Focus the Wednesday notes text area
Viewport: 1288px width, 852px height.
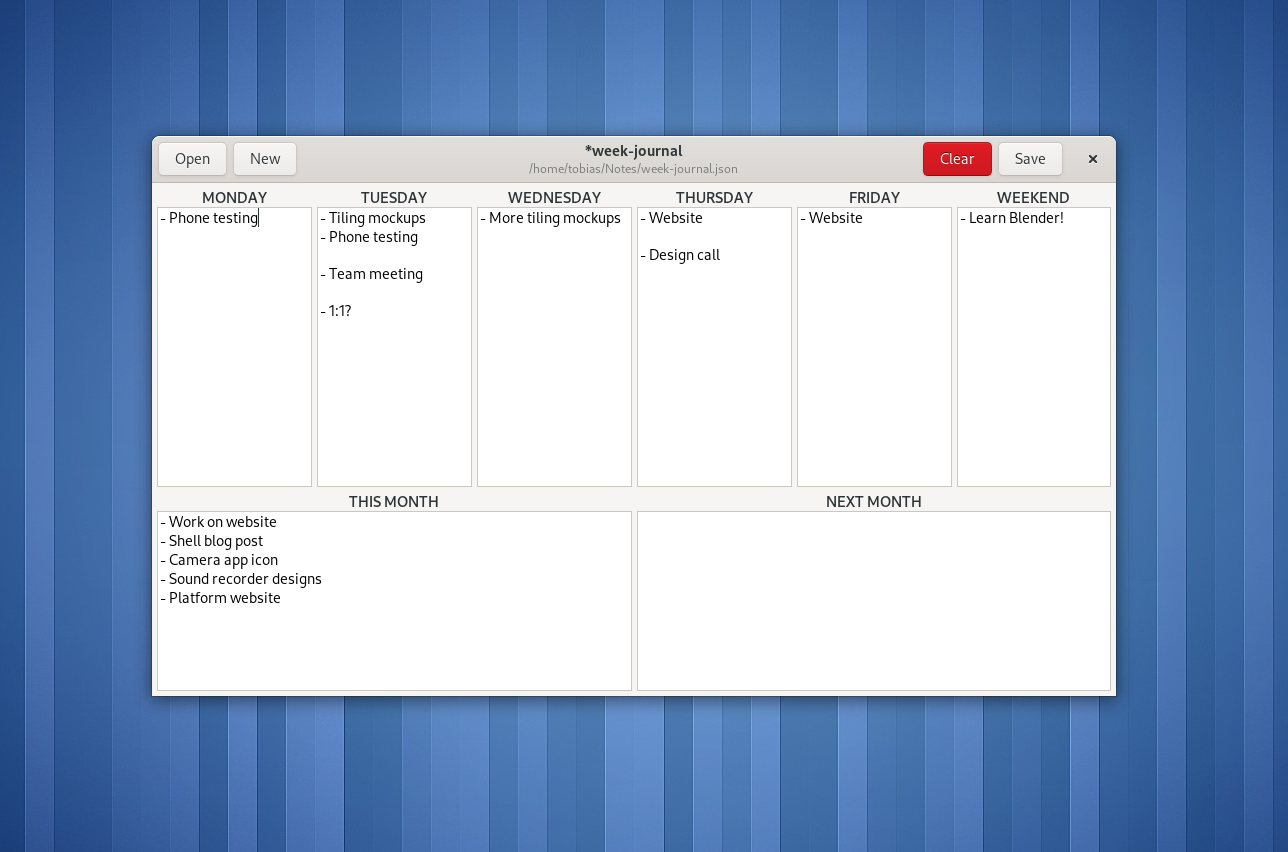tap(554, 347)
